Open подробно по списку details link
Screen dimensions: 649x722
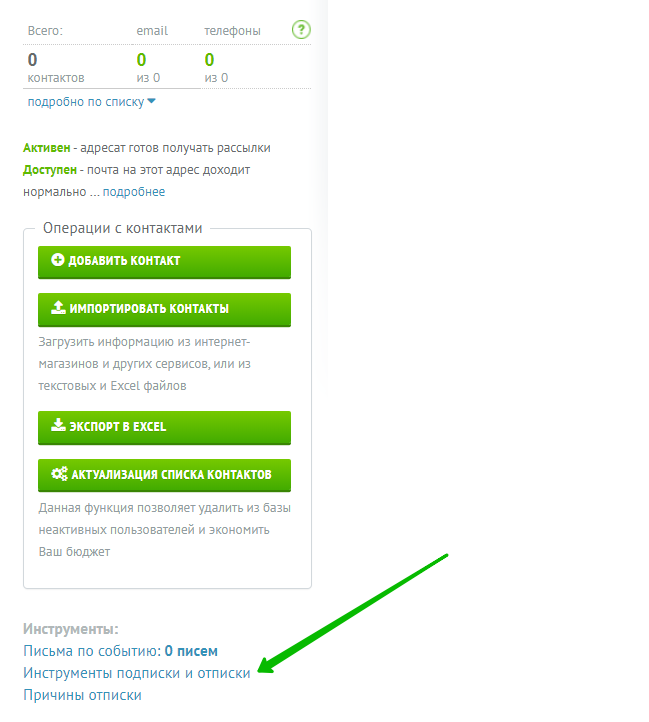[86, 102]
